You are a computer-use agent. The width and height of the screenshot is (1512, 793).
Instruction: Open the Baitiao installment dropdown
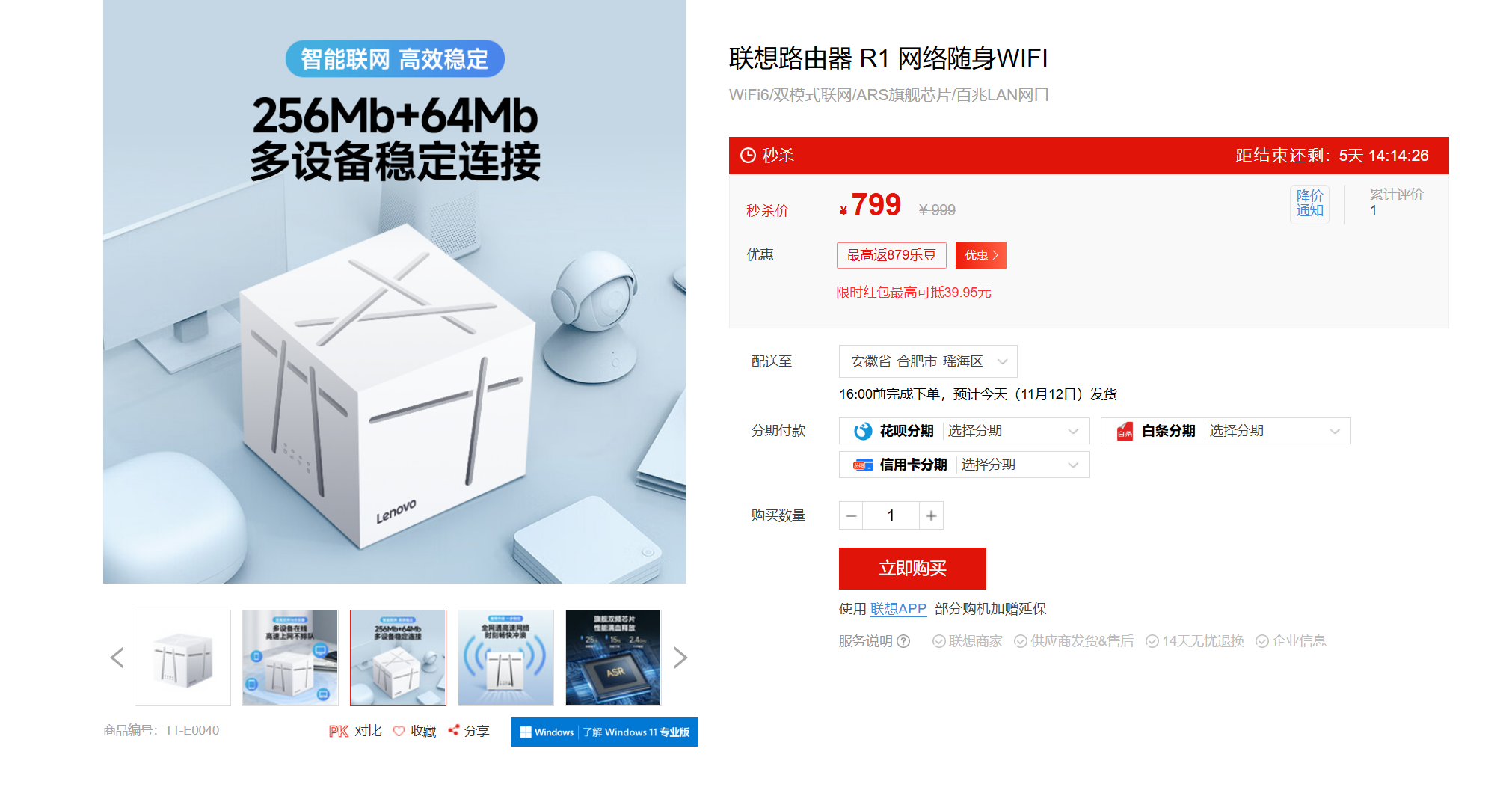coord(1226,431)
